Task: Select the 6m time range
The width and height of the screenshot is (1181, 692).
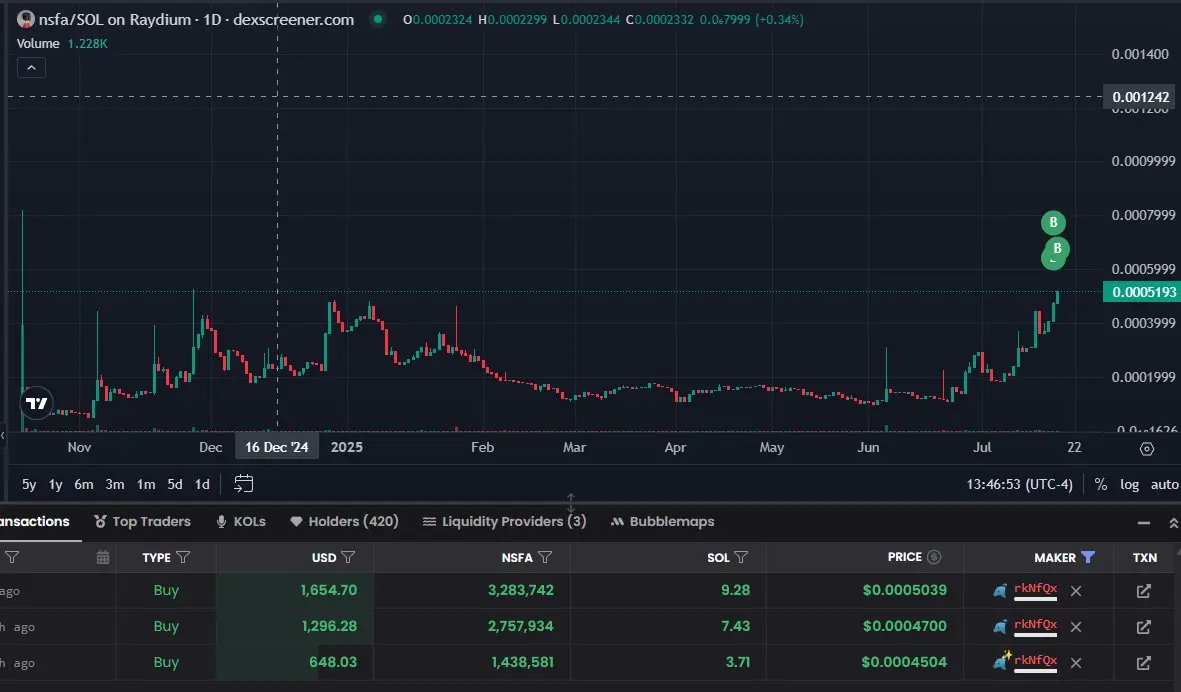Action: click(84, 484)
